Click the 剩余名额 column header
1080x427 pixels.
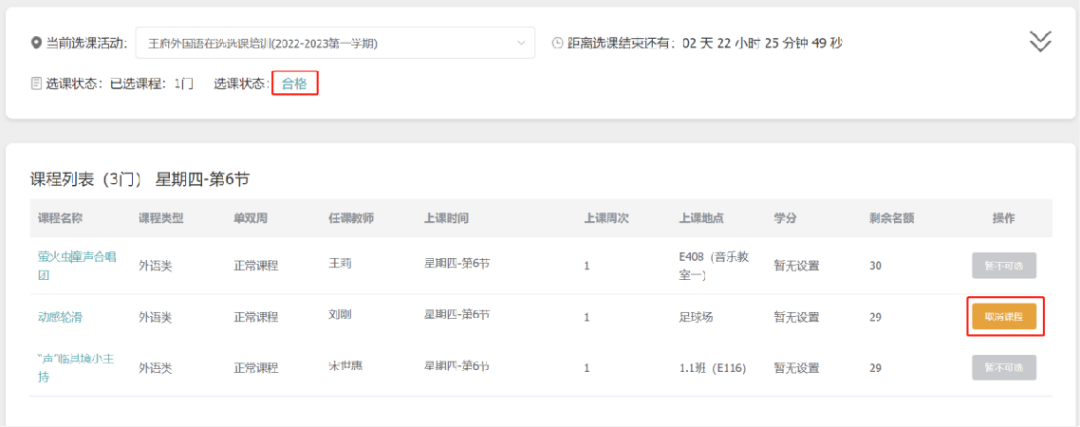coord(892,218)
